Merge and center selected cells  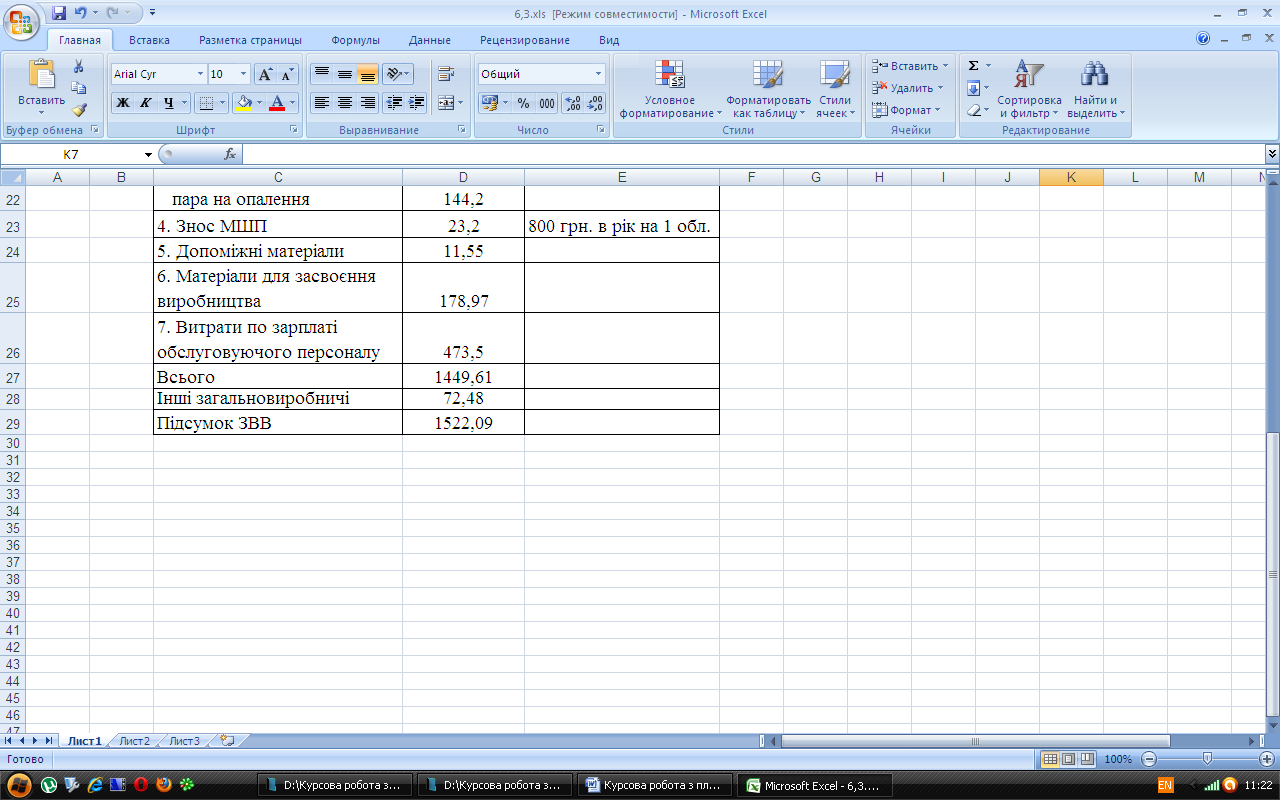pos(446,102)
